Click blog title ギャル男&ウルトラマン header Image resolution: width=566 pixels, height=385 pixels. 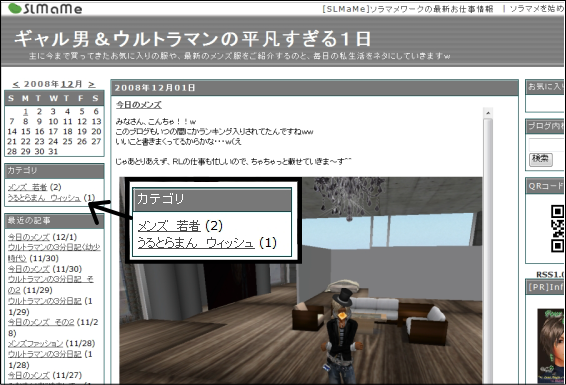pyautogui.click(x=193, y=39)
